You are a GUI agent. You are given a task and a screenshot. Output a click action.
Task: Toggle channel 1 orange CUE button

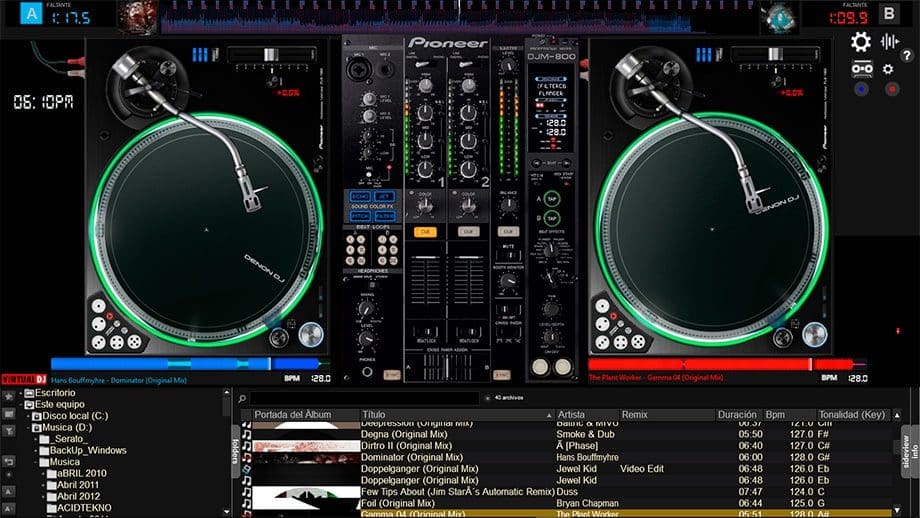[x=425, y=232]
